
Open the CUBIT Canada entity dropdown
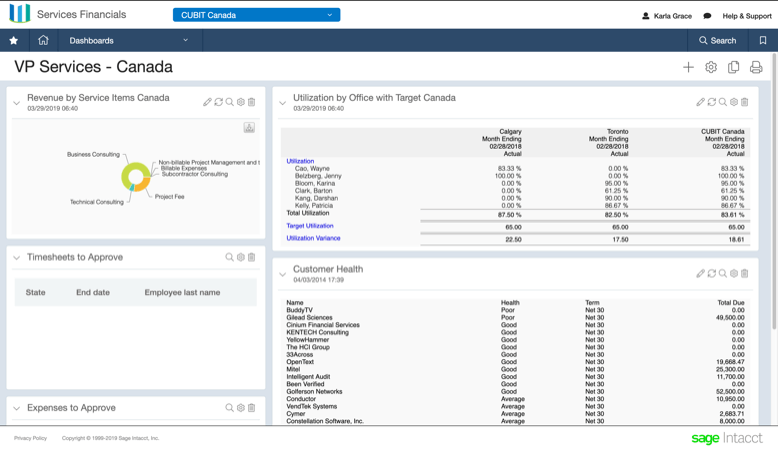click(x=256, y=15)
